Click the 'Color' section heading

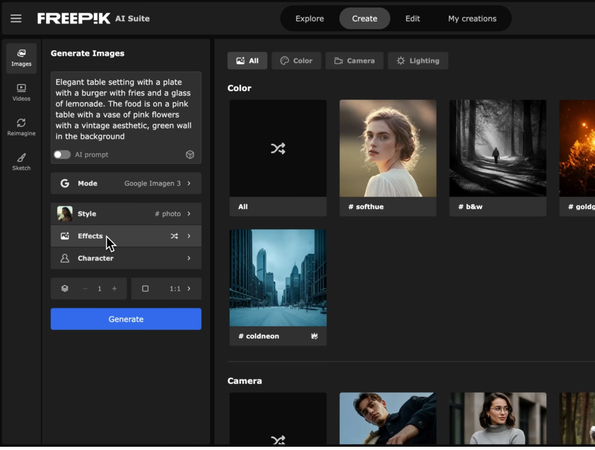239,88
